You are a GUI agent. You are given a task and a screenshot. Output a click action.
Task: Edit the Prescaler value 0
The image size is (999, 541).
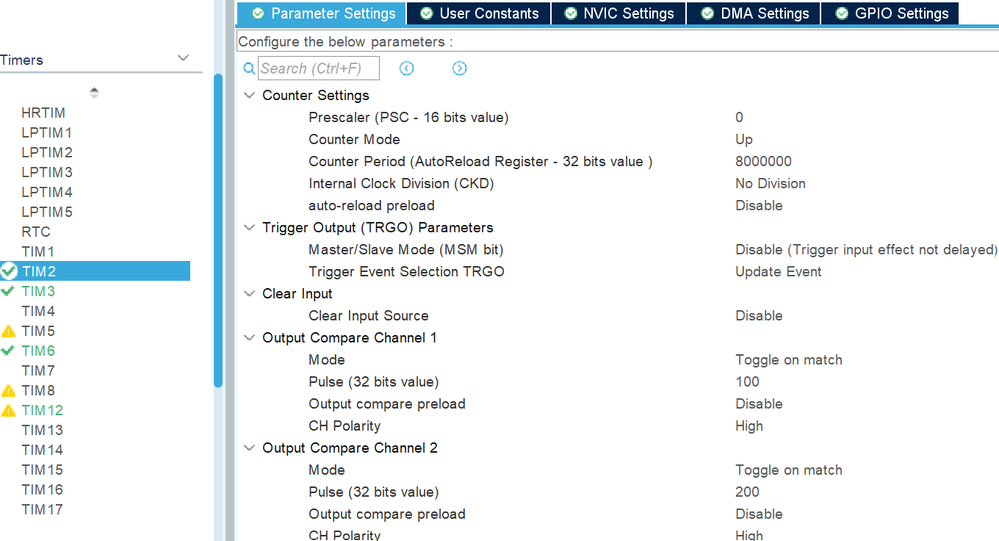point(739,117)
